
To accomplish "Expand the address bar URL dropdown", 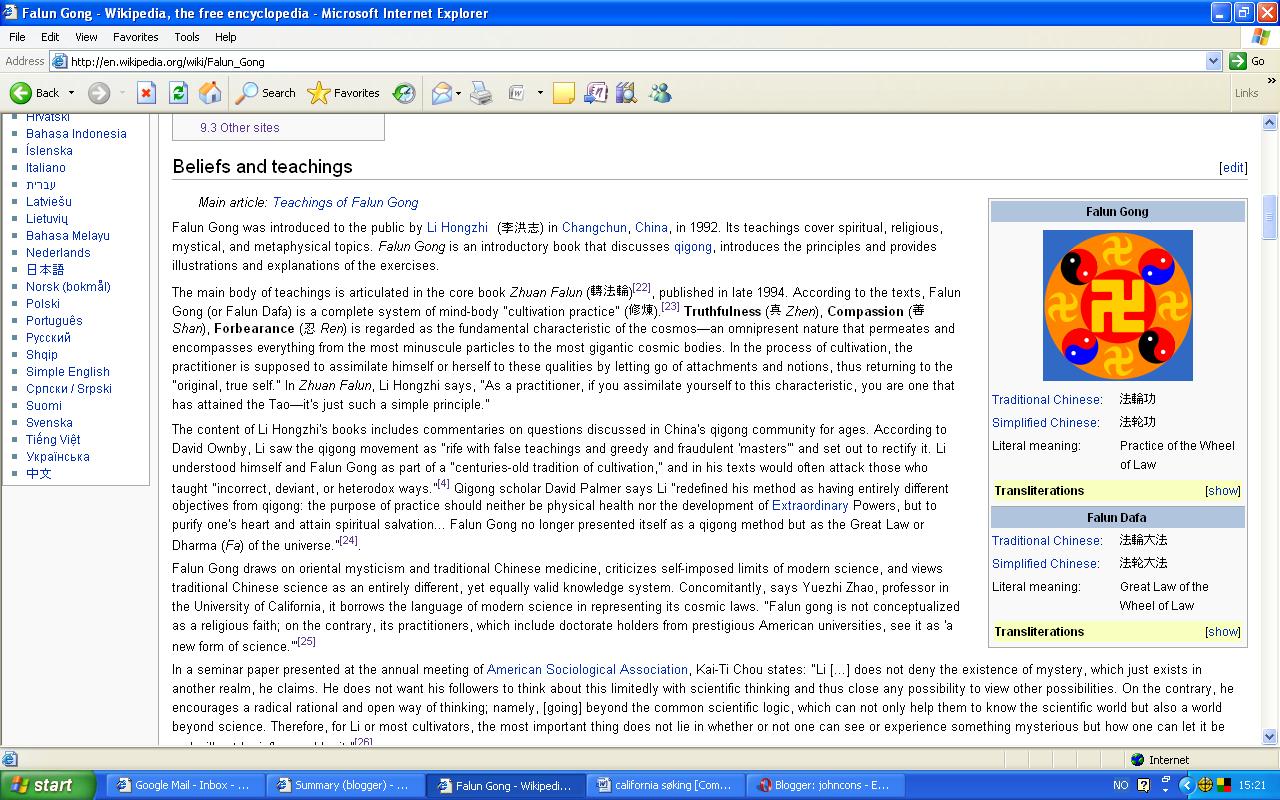I will pos(1214,61).
